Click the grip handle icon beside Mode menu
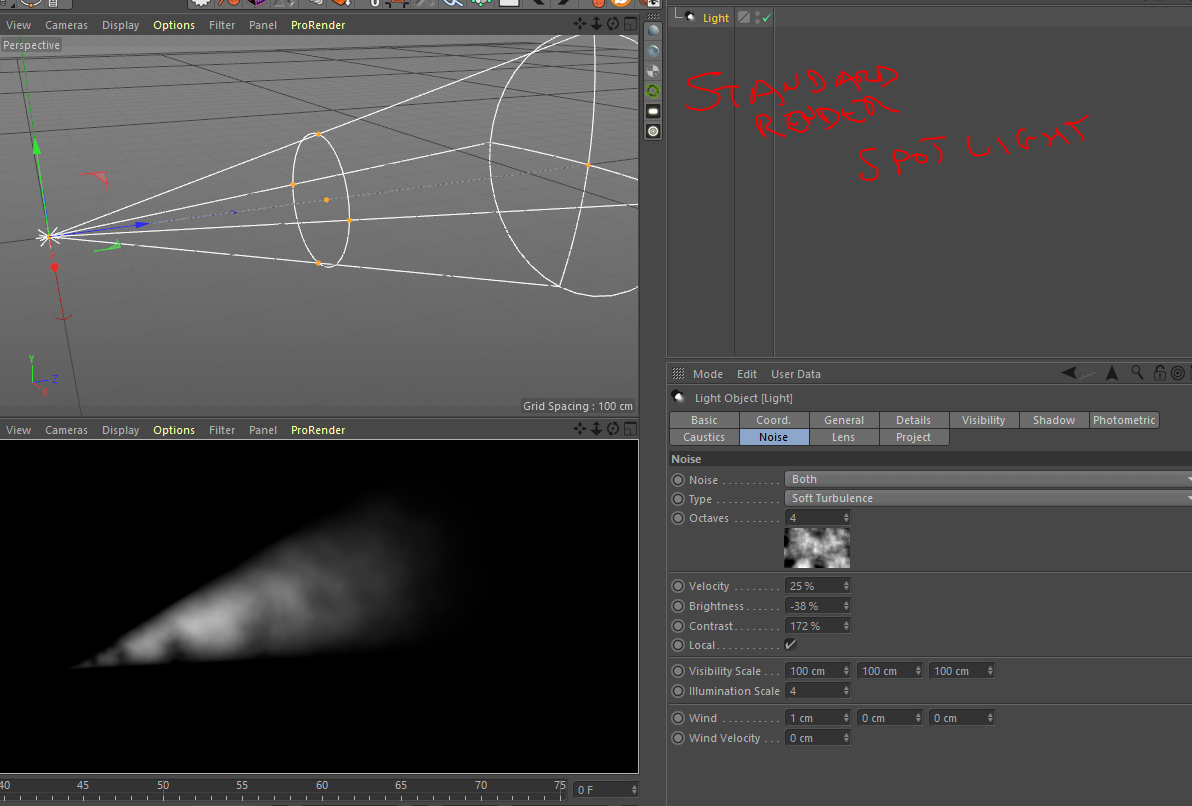1192x806 pixels. point(678,373)
